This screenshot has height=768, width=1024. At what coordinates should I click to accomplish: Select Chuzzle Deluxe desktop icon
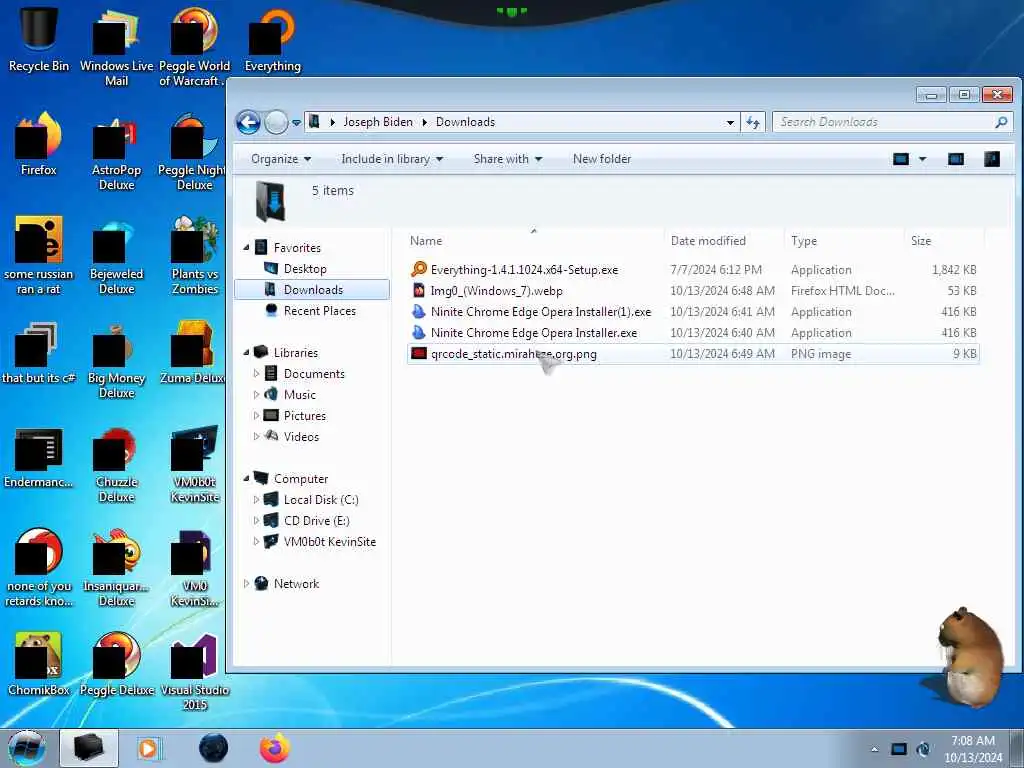tap(116, 465)
